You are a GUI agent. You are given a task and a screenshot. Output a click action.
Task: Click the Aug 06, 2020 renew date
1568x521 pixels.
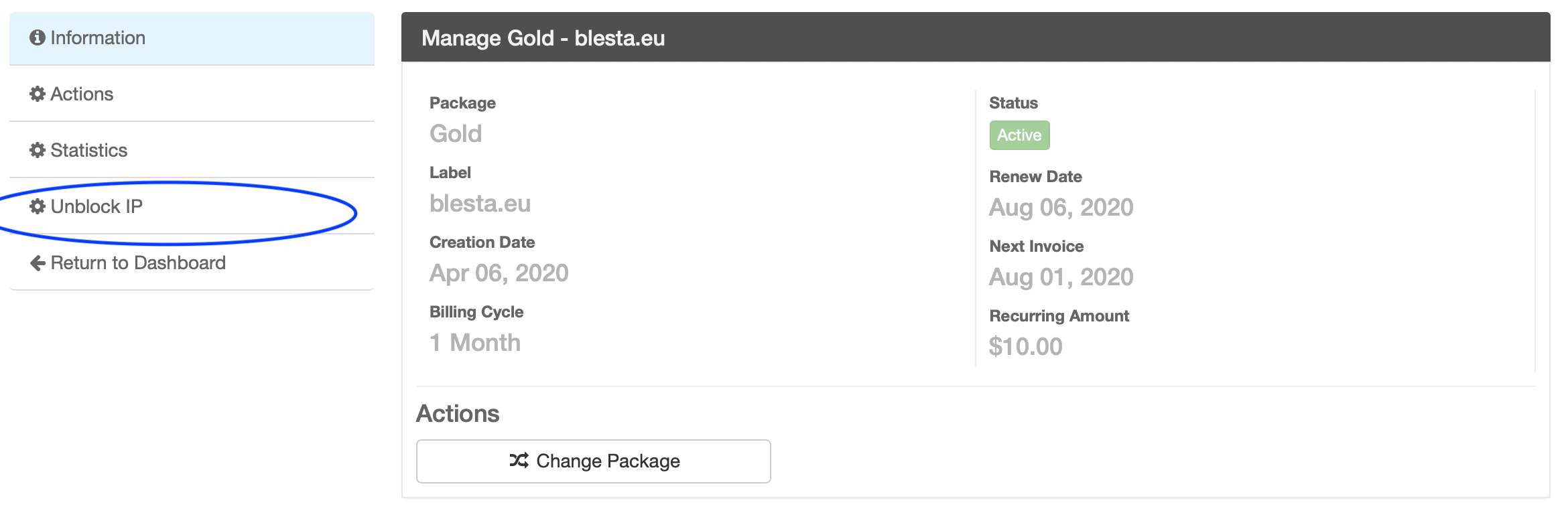[1061, 208]
